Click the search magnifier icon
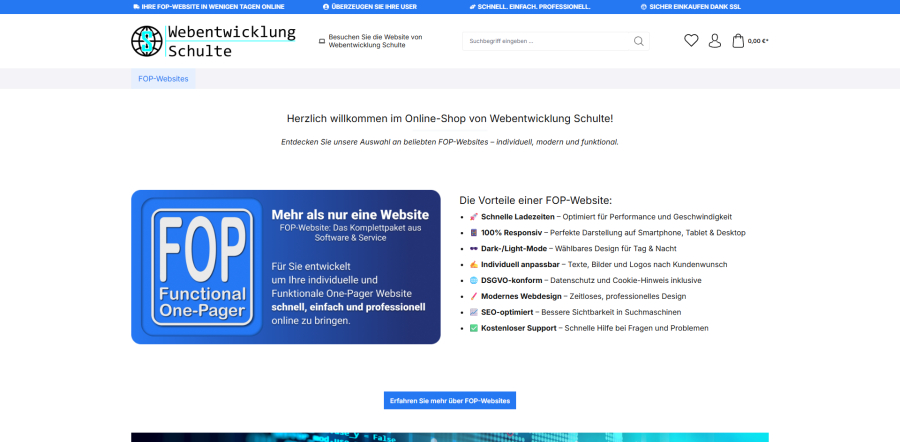900x442 pixels. (639, 41)
